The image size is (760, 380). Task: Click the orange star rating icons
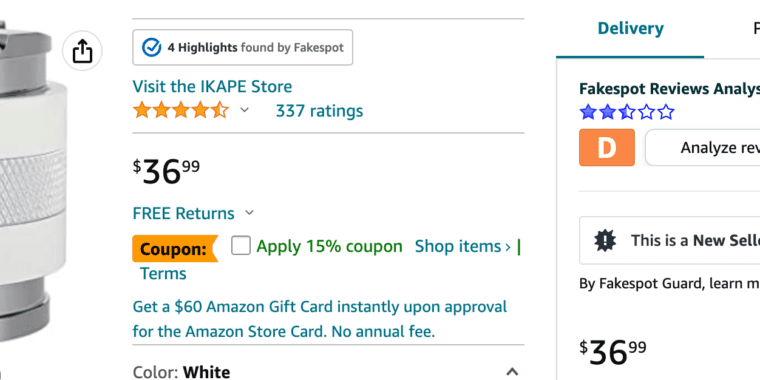[x=181, y=111]
